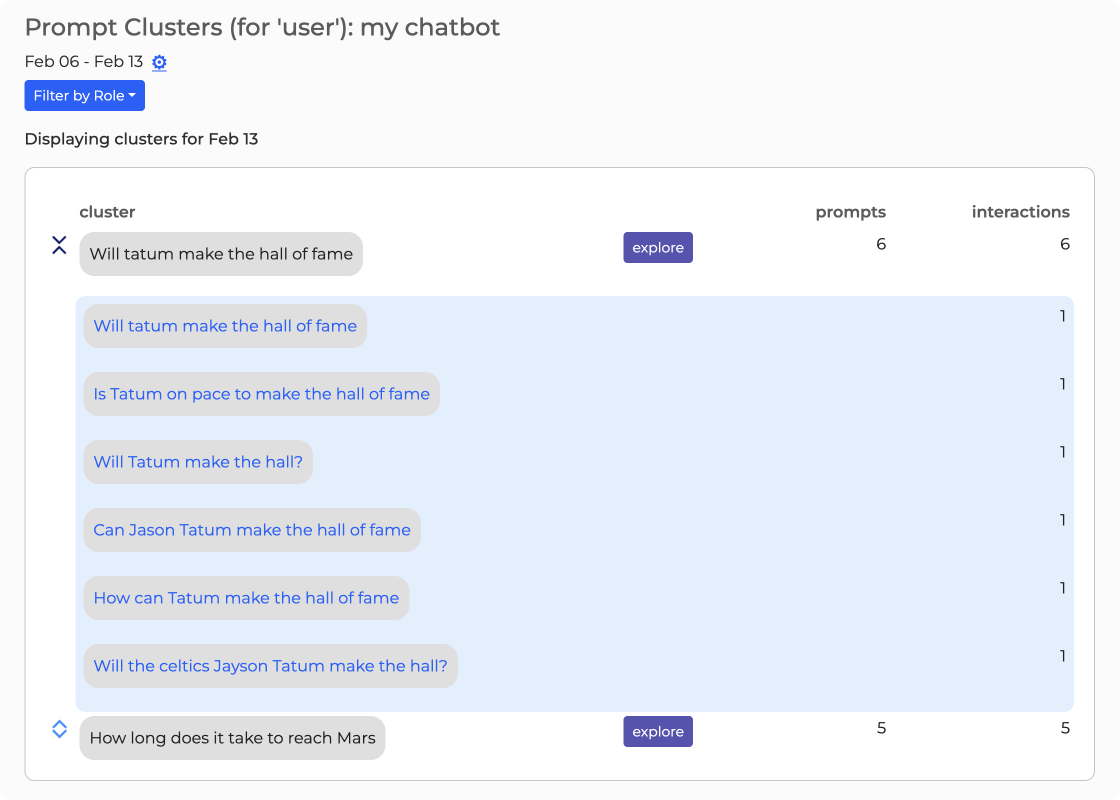Click the Tatum cluster title bubble
This screenshot has width=1120, height=800.
click(x=221, y=254)
